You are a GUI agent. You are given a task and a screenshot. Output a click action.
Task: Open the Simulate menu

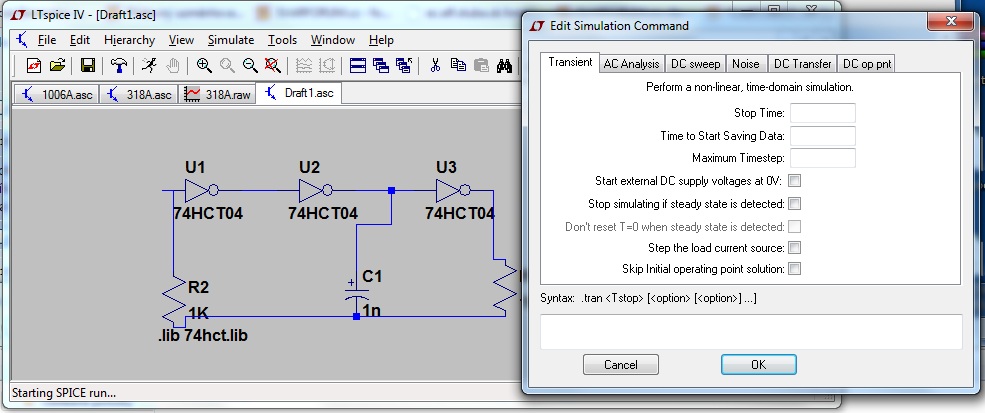pos(231,40)
